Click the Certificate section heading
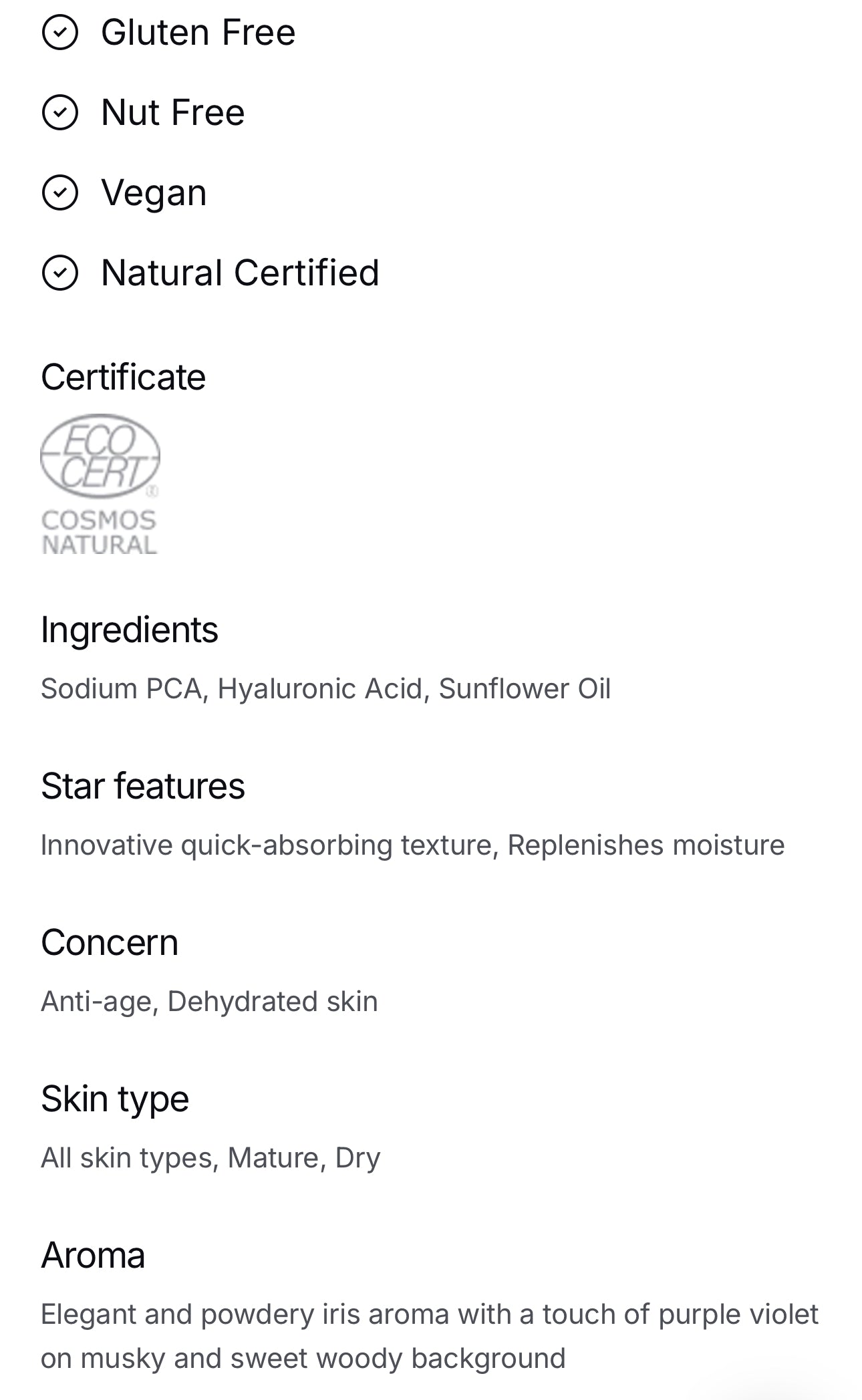The height and width of the screenshot is (1400, 862). 123,378
